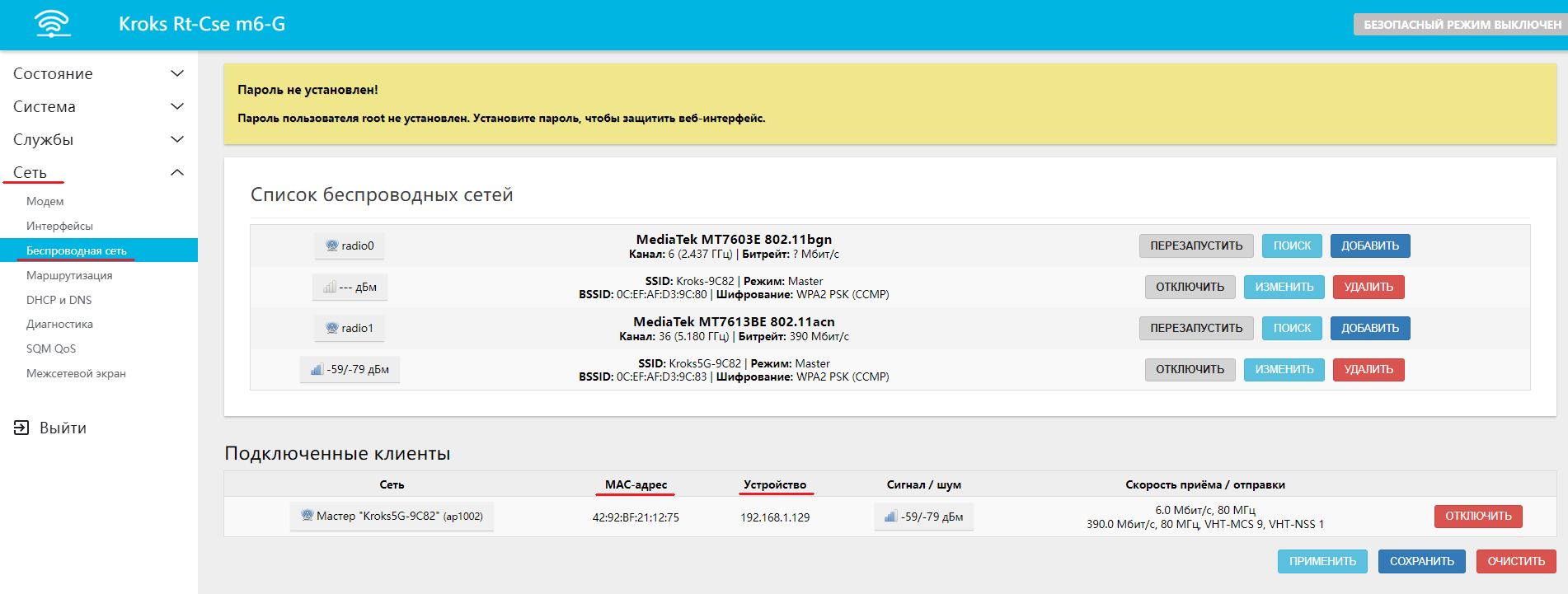Click the MediaTek MT7603E 802.11bgn heading
This screenshot has width=1568, height=594.
[734, 239]
